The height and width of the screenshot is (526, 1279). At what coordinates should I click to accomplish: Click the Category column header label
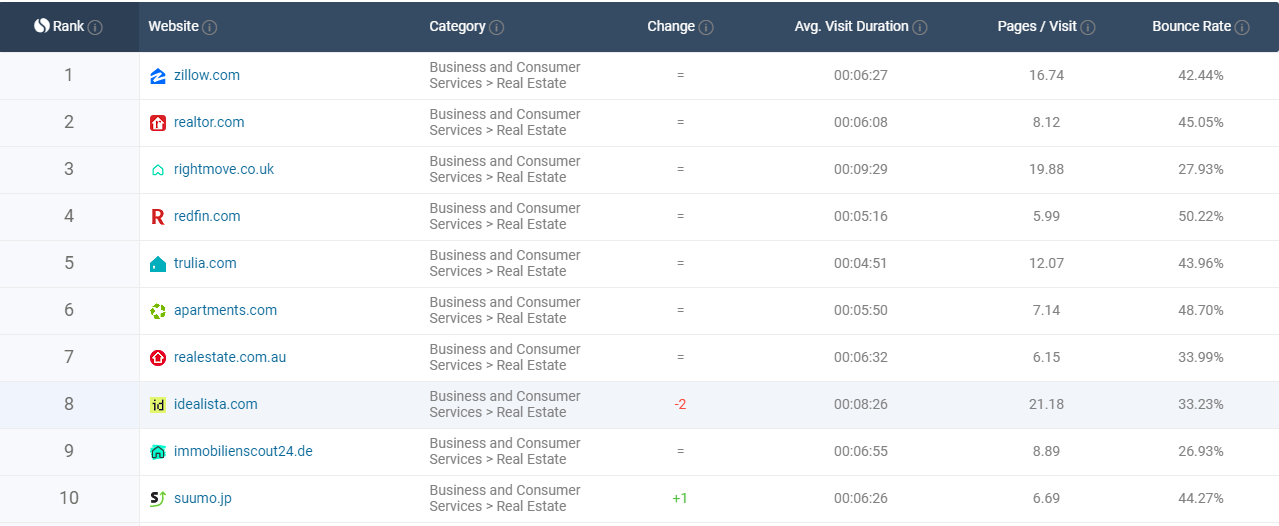click(x=457, y=26)
